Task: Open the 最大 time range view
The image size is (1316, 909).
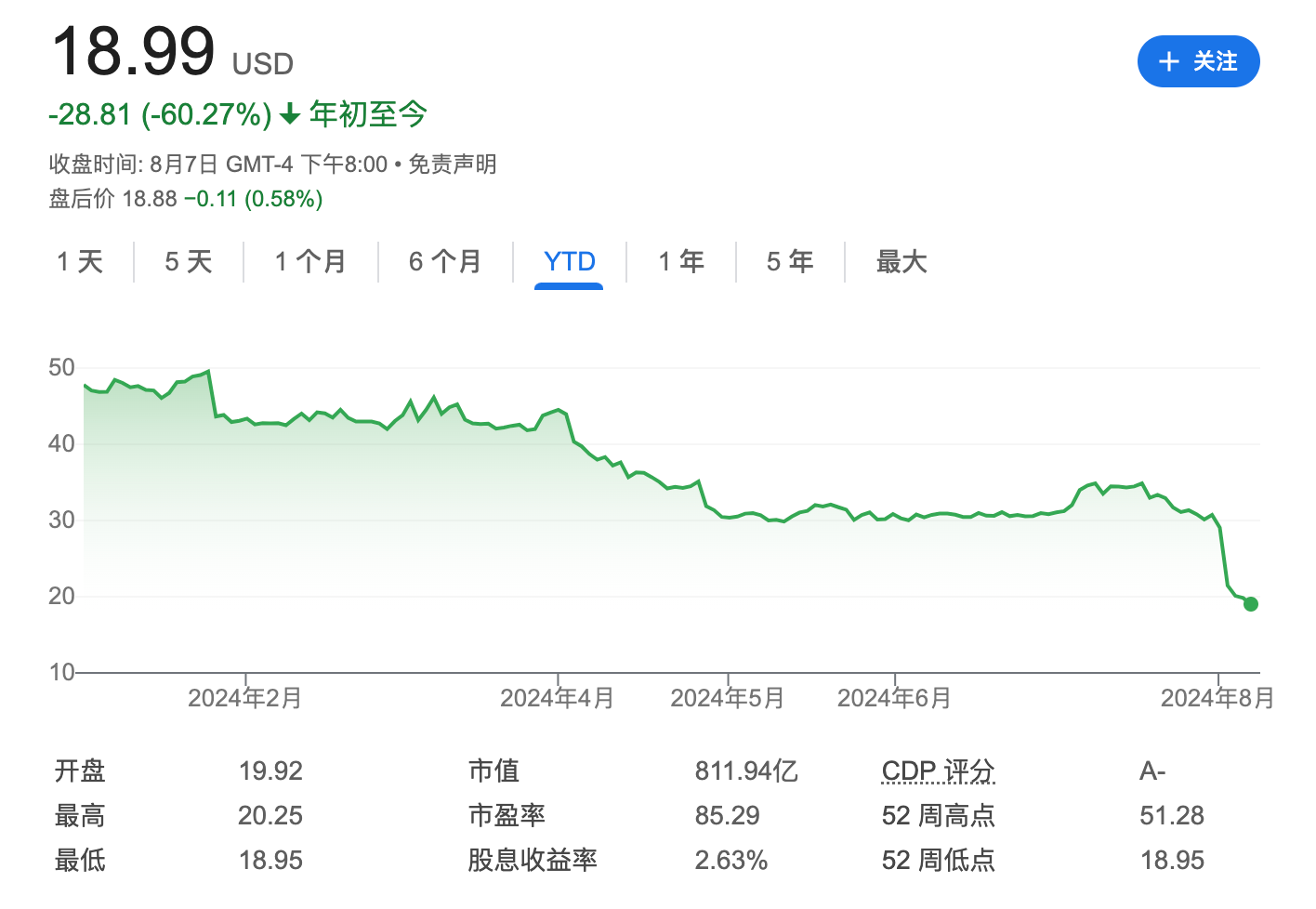Action: click(x=899, y=262)
